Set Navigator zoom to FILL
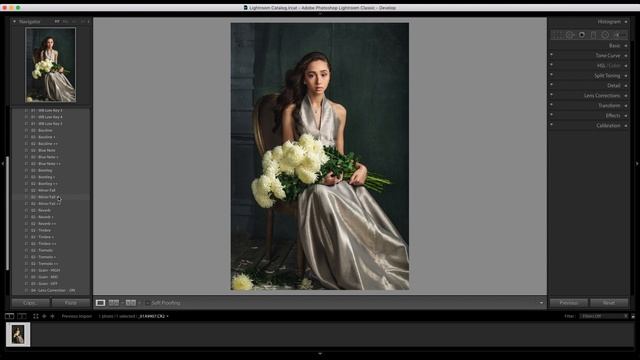Screen dimensions: 640x360 coord(66,21)
